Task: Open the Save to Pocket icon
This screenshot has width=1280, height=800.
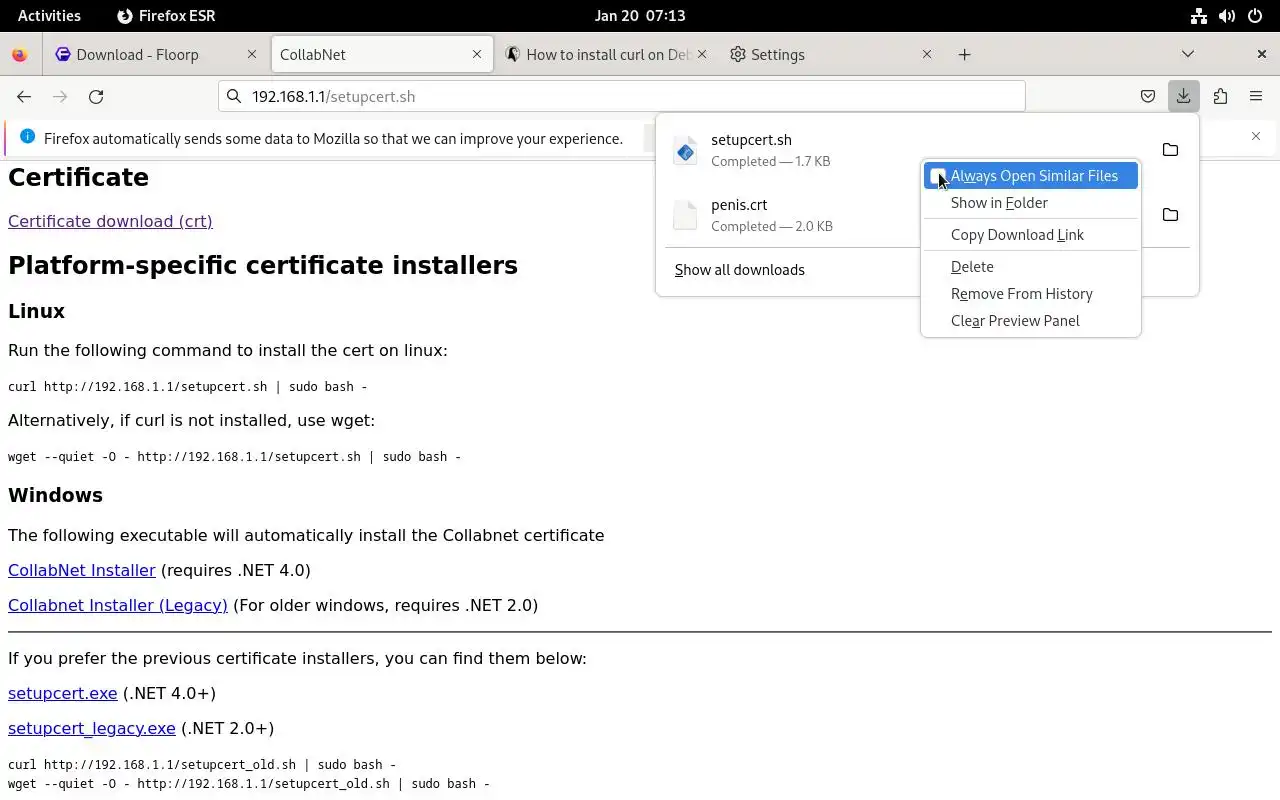Action: point(1148,96)
